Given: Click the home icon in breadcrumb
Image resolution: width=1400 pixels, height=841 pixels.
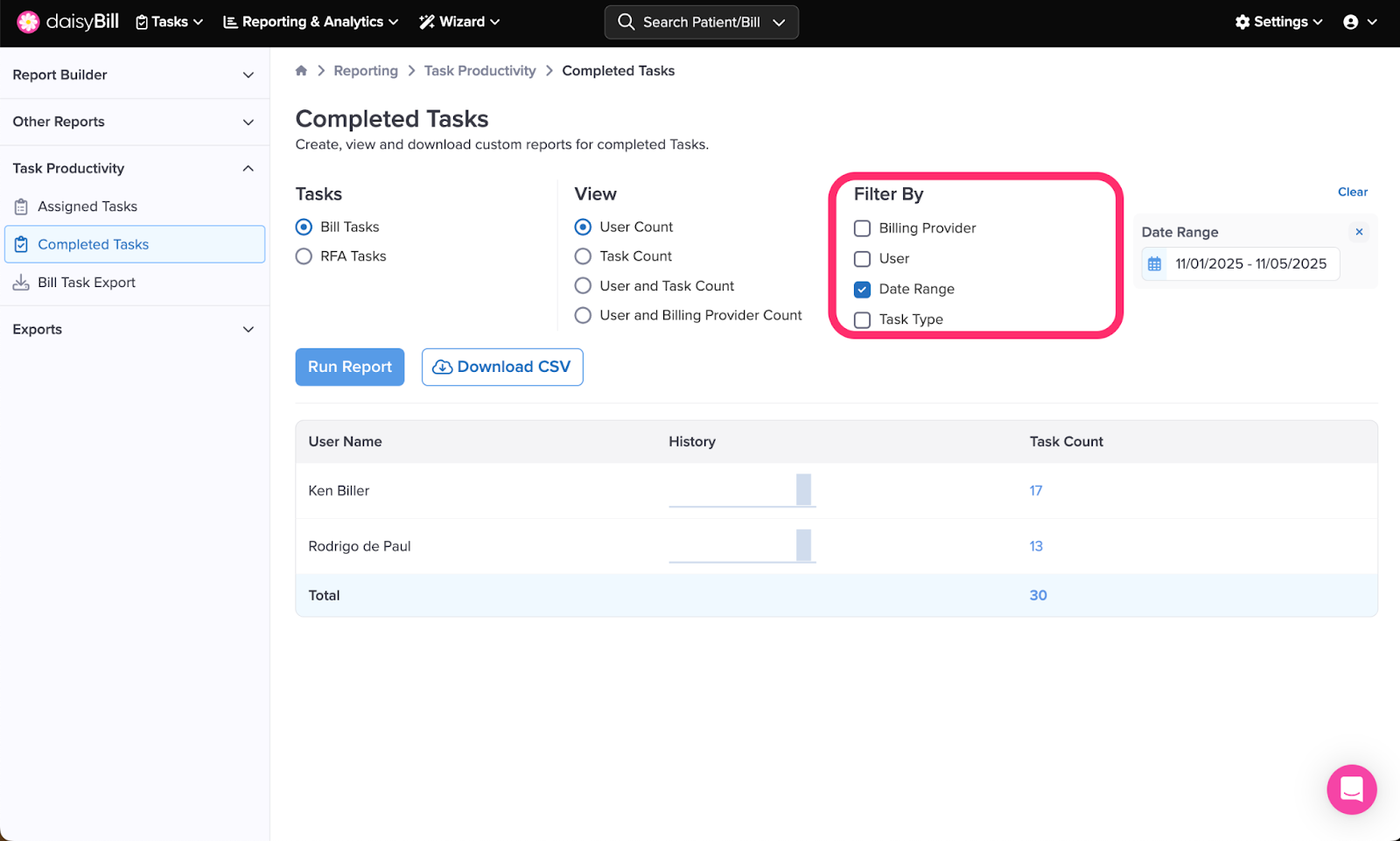Looking at the screenshot, I should tap(301, 71).
